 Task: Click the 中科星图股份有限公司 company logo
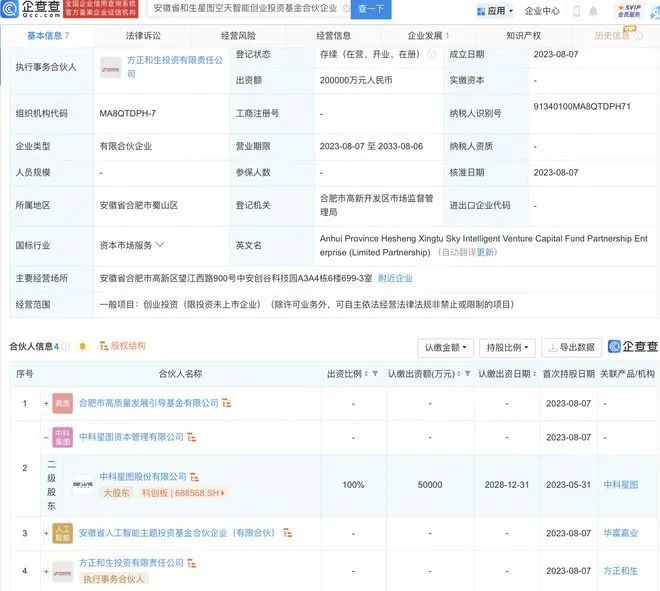[82, 484]
